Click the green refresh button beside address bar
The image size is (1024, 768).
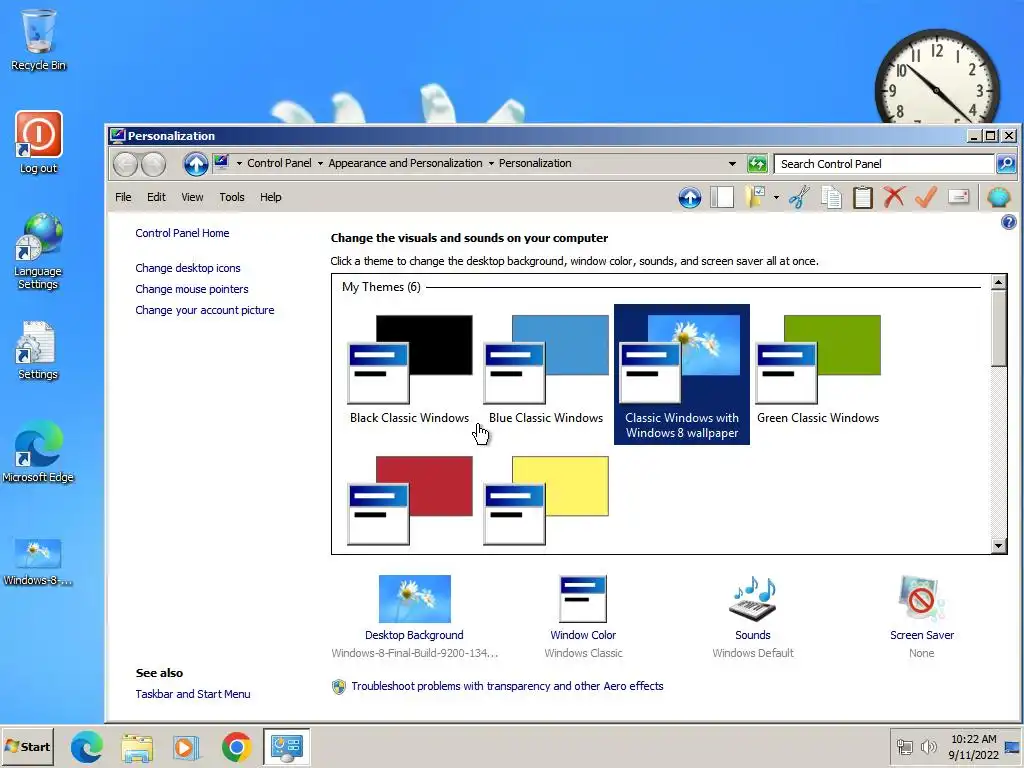pyautogui.click(x=757, y=164)
